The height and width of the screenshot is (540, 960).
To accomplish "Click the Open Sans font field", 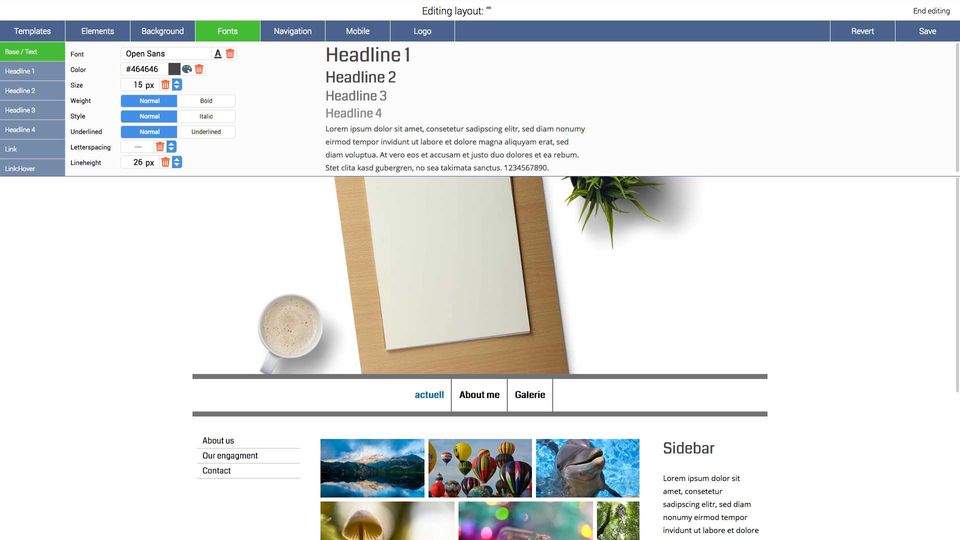I will 166,54.
